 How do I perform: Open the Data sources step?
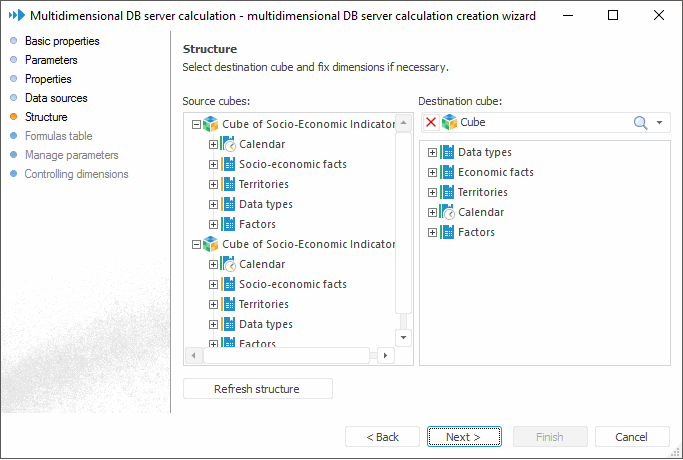coord(56,98)
